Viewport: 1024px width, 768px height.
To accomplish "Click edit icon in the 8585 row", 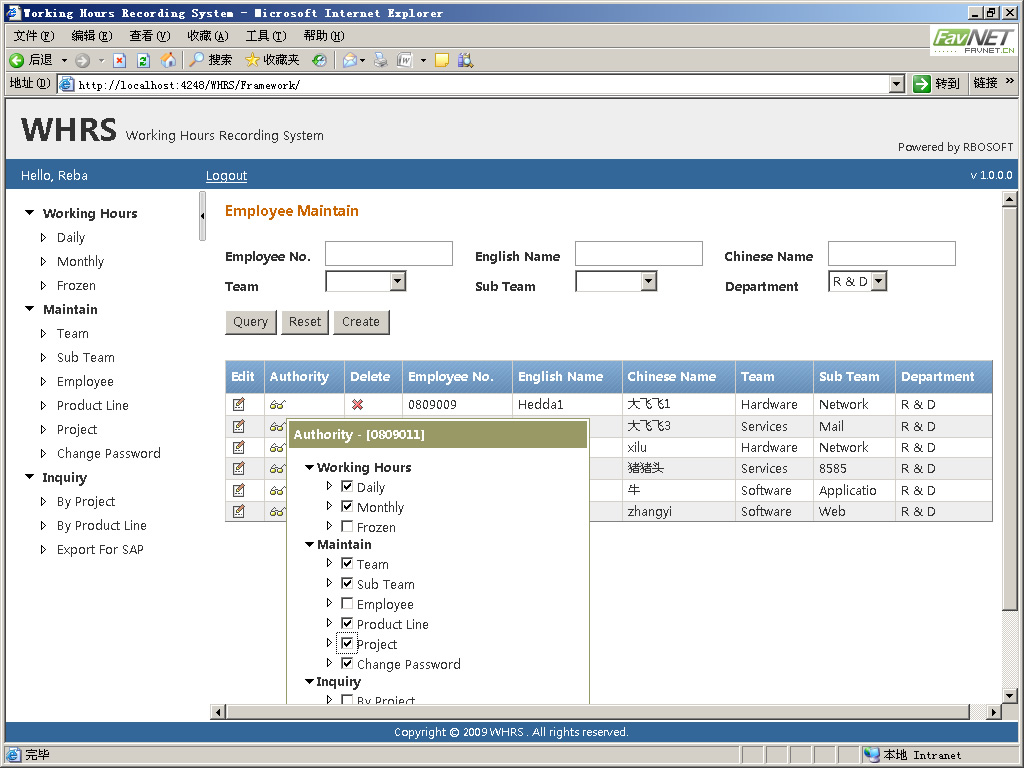I will [x=239, y=468].
